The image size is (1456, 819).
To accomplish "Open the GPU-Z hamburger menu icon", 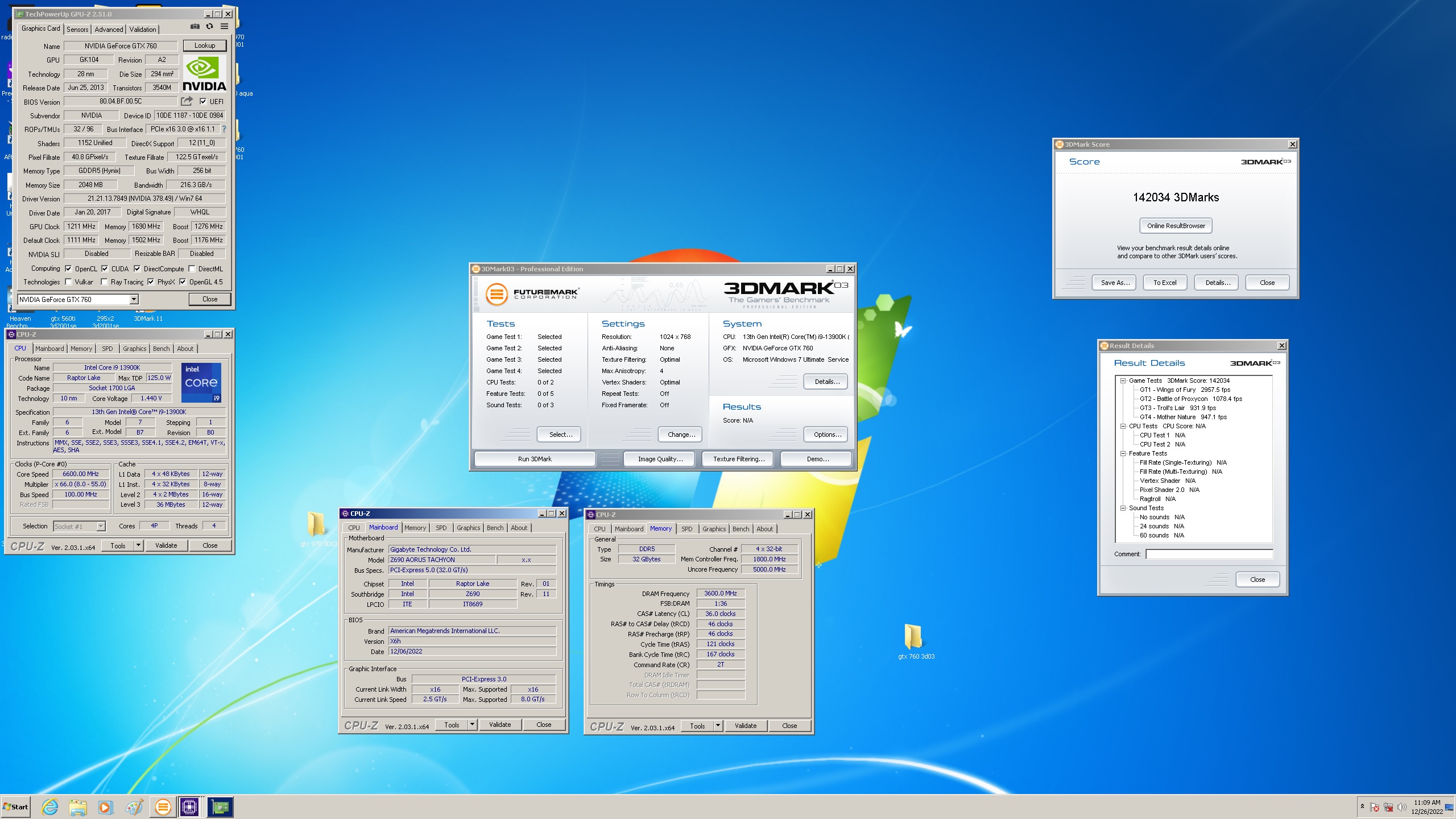I will click(224, 26).
